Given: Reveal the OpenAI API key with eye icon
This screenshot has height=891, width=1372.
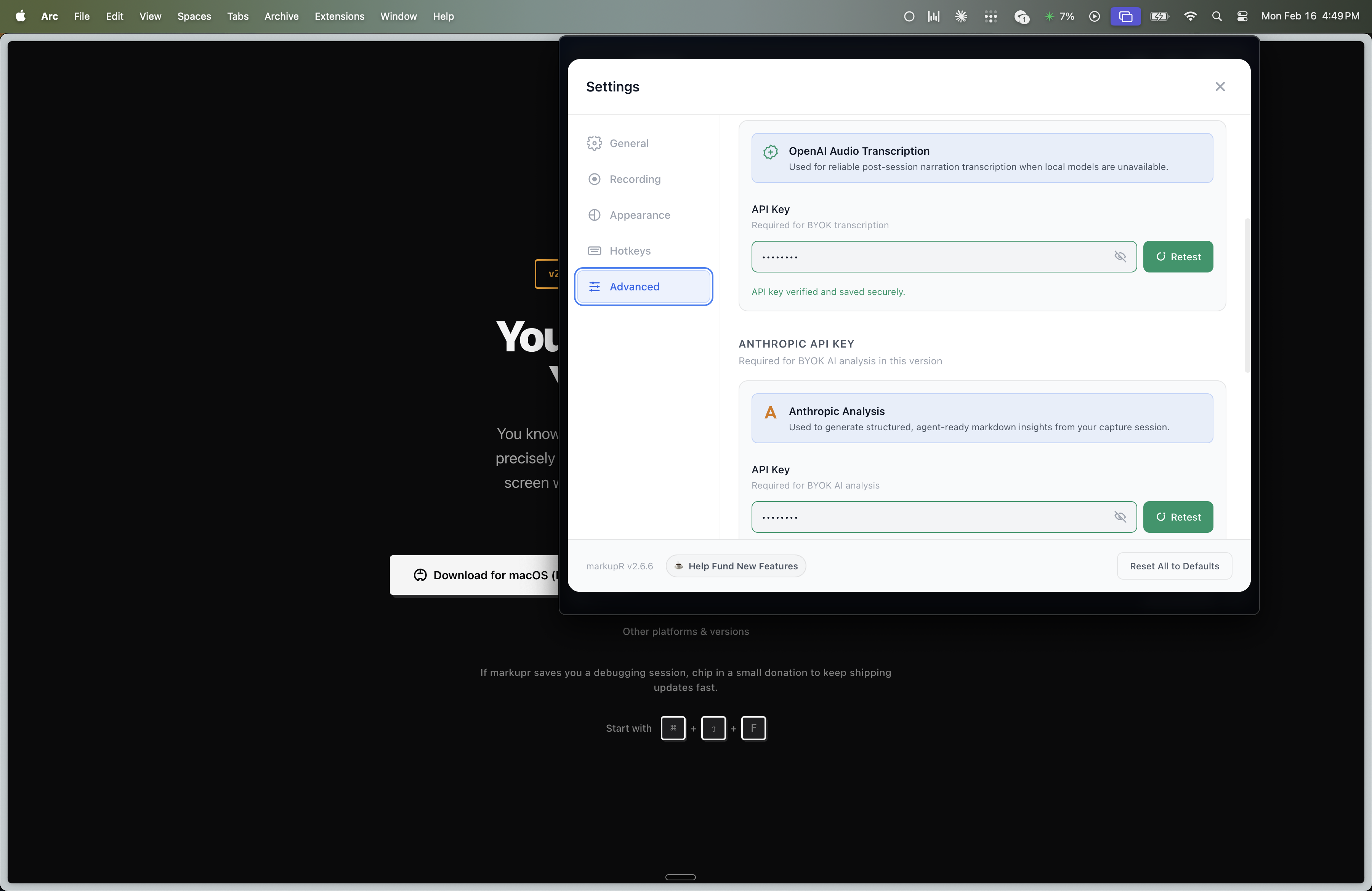Looking at the screenshot, I should [1119, 256].
